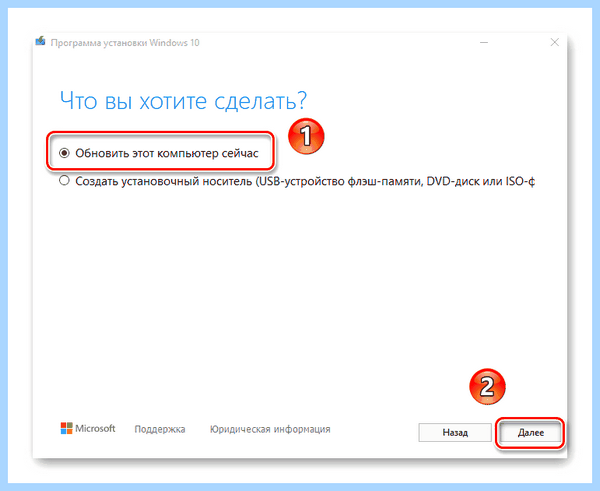
Task: Minimize the Windows 10 setup window
Action: pyautogui.click(x=484, y=42)
